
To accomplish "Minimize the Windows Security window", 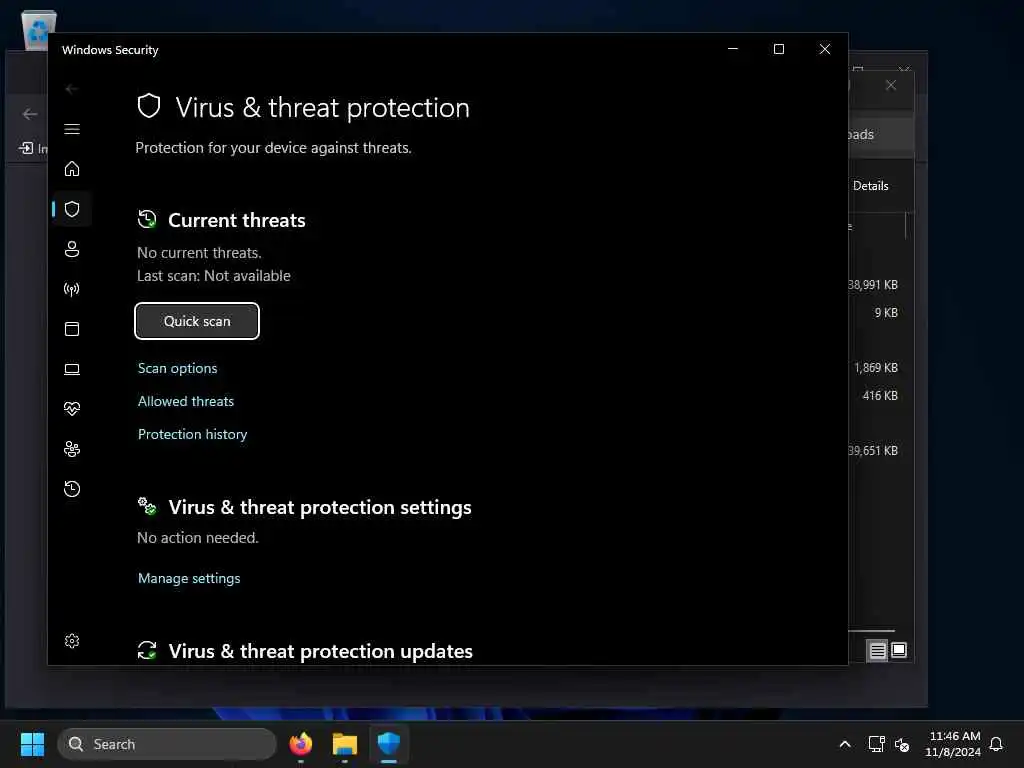I will tap(733, 49).
